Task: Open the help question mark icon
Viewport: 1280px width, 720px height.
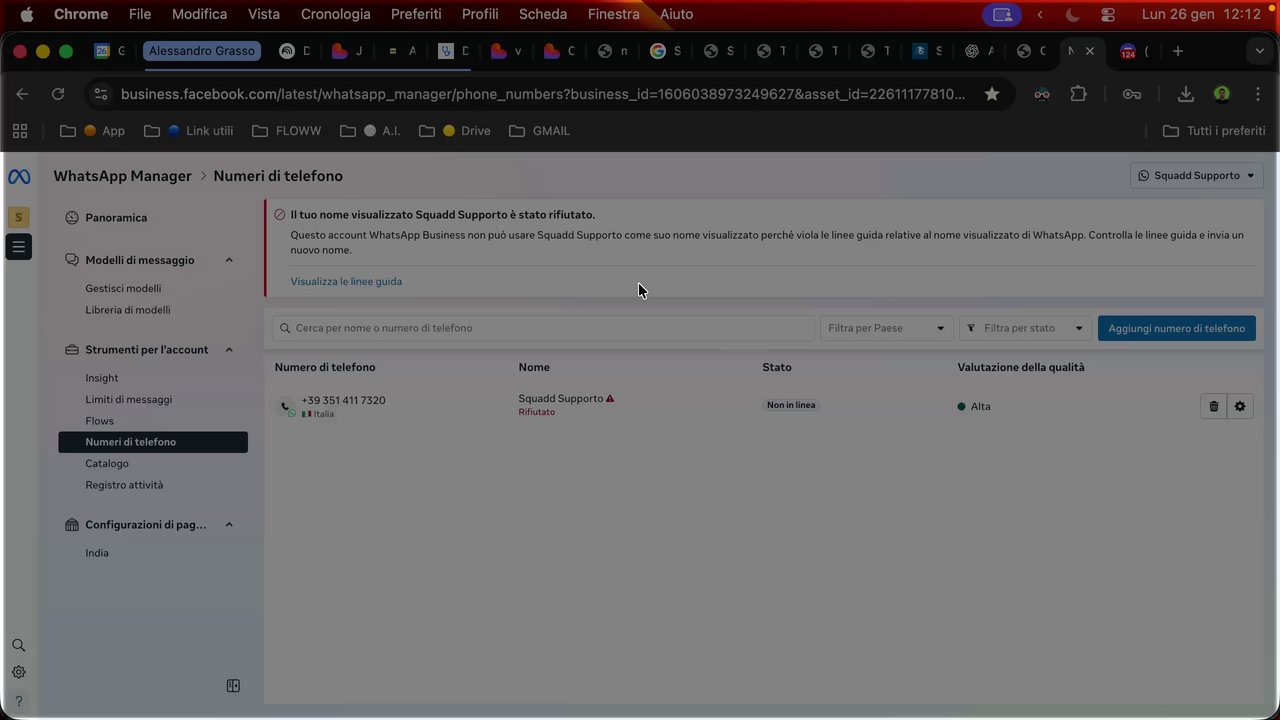Action: pos(18,701)
